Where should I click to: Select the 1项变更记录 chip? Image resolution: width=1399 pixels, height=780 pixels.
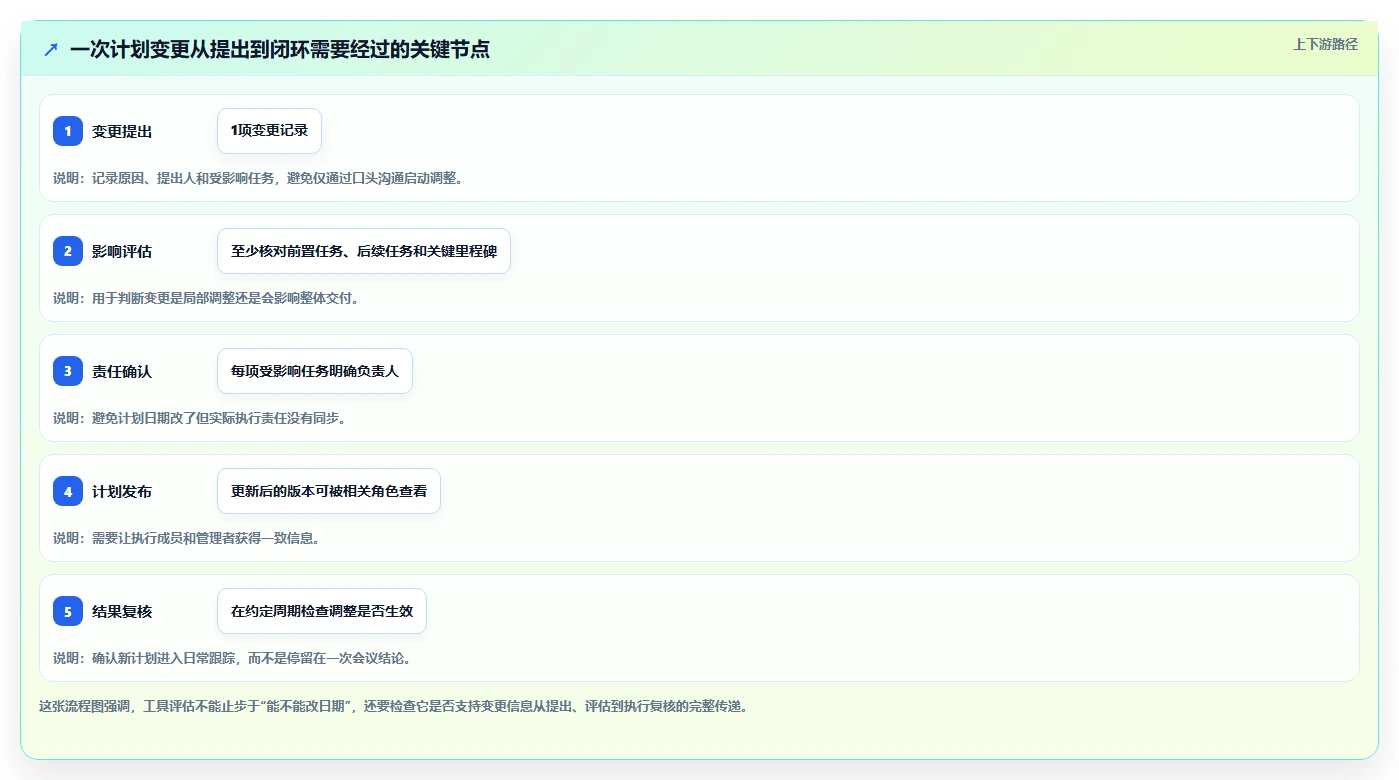pos(269,131)
